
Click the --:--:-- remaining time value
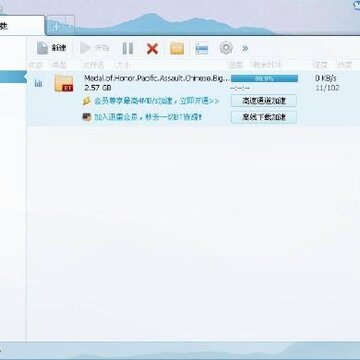[240, 89]
